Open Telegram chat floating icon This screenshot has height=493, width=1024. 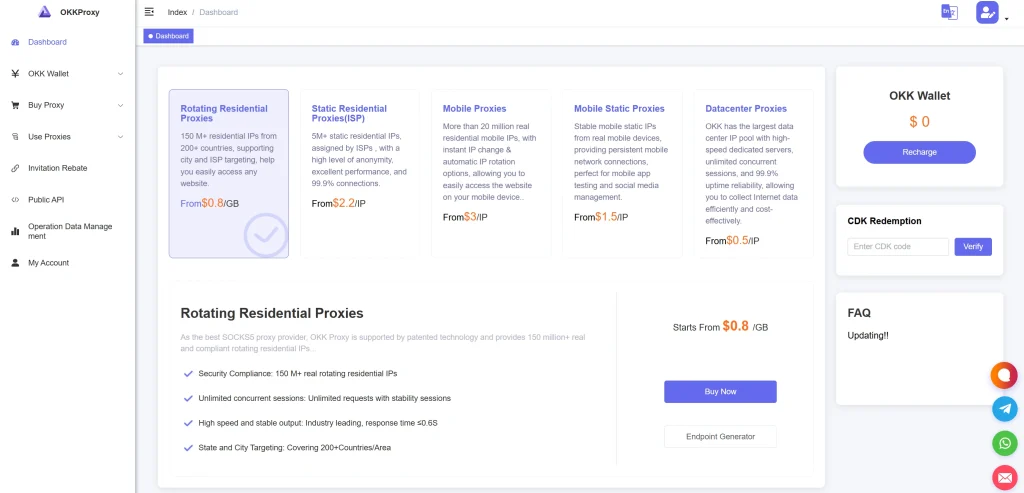(x=1004, y=408)
